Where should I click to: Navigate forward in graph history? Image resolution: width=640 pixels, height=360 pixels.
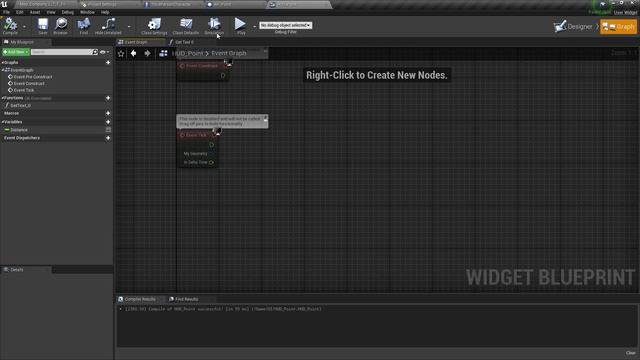pyautogui.click(x=147, y=53)
